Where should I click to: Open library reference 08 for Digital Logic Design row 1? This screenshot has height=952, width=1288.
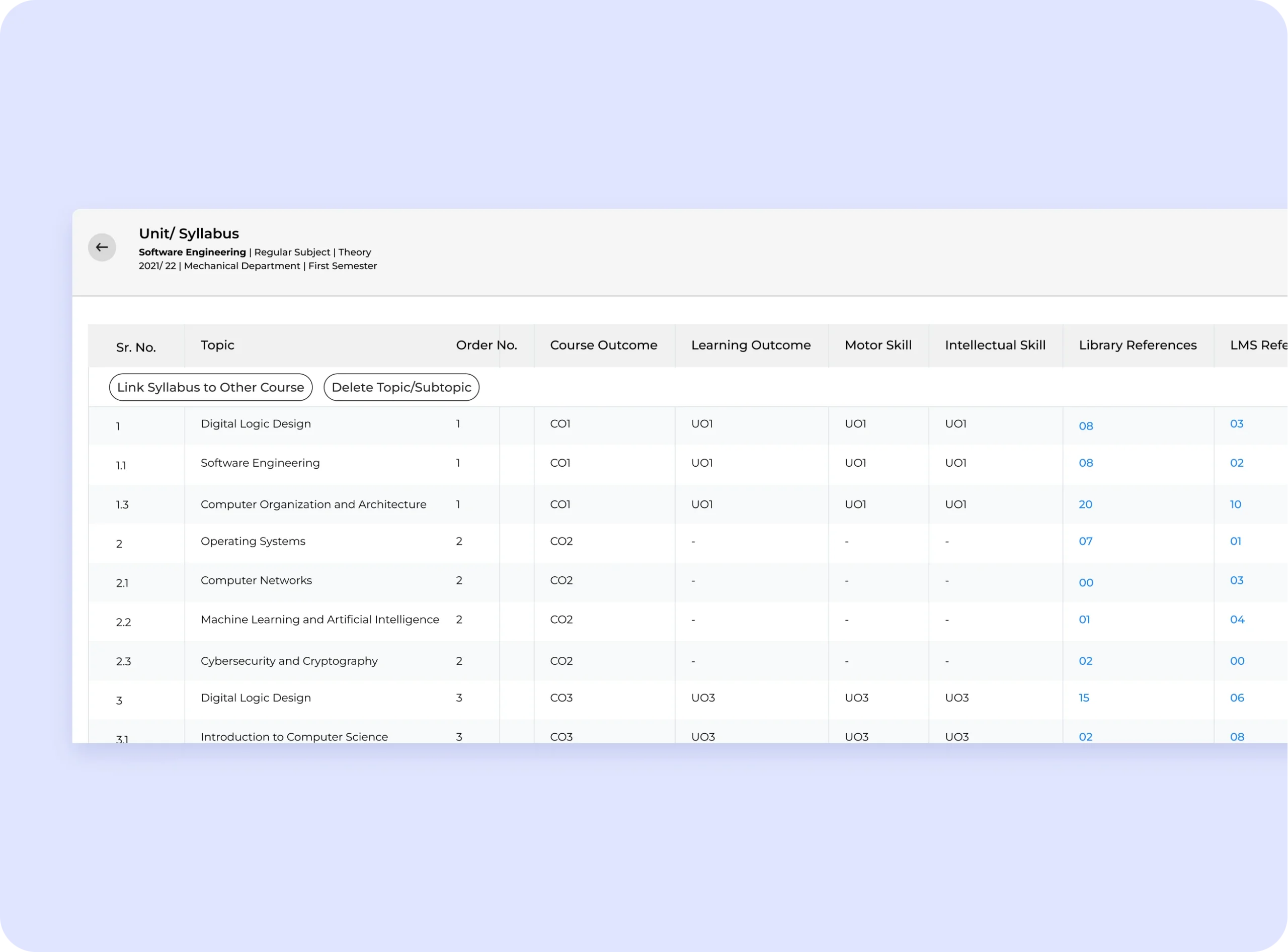click(1086, 426)
